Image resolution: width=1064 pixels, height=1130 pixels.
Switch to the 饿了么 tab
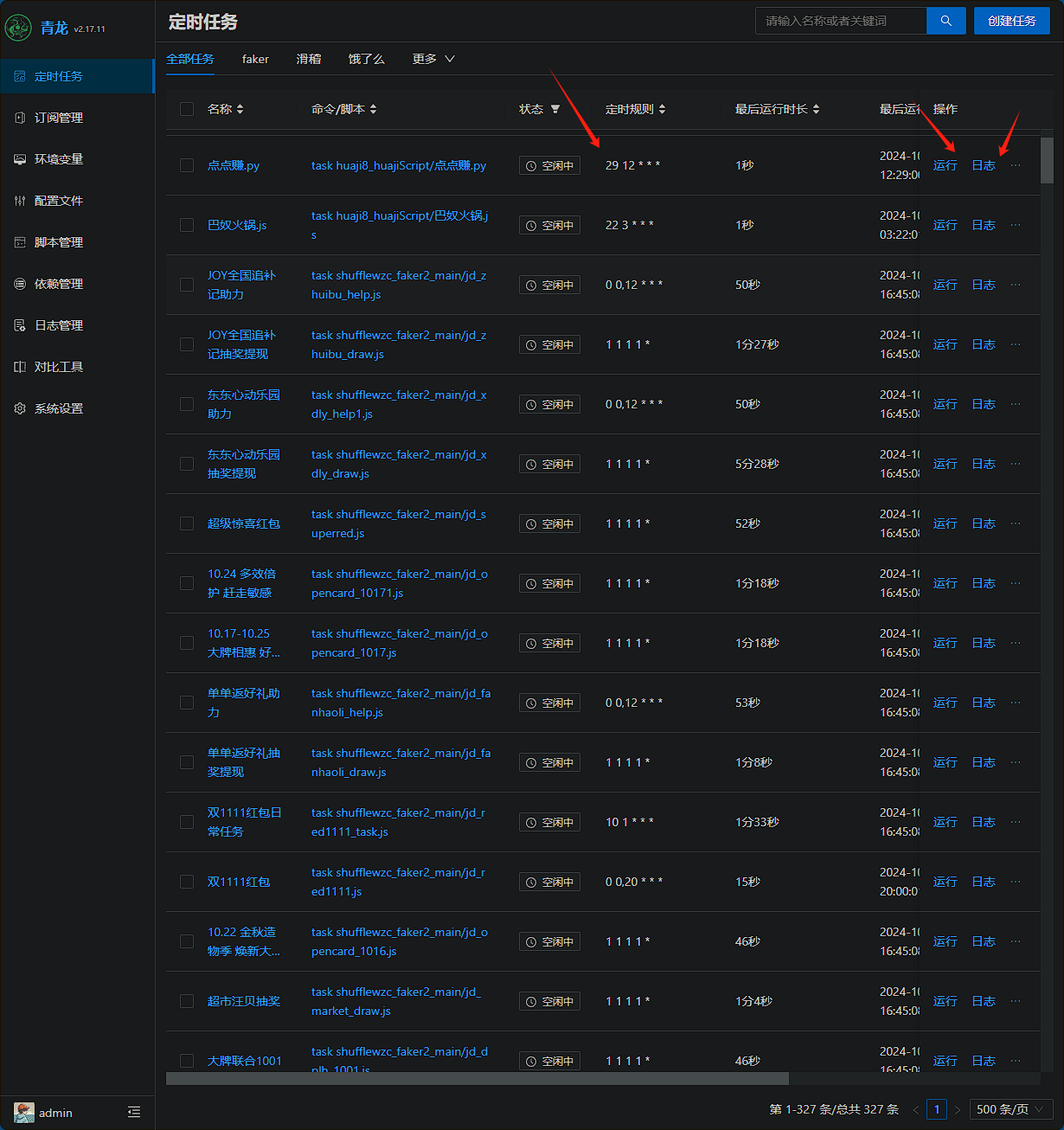tap(366, 59)
